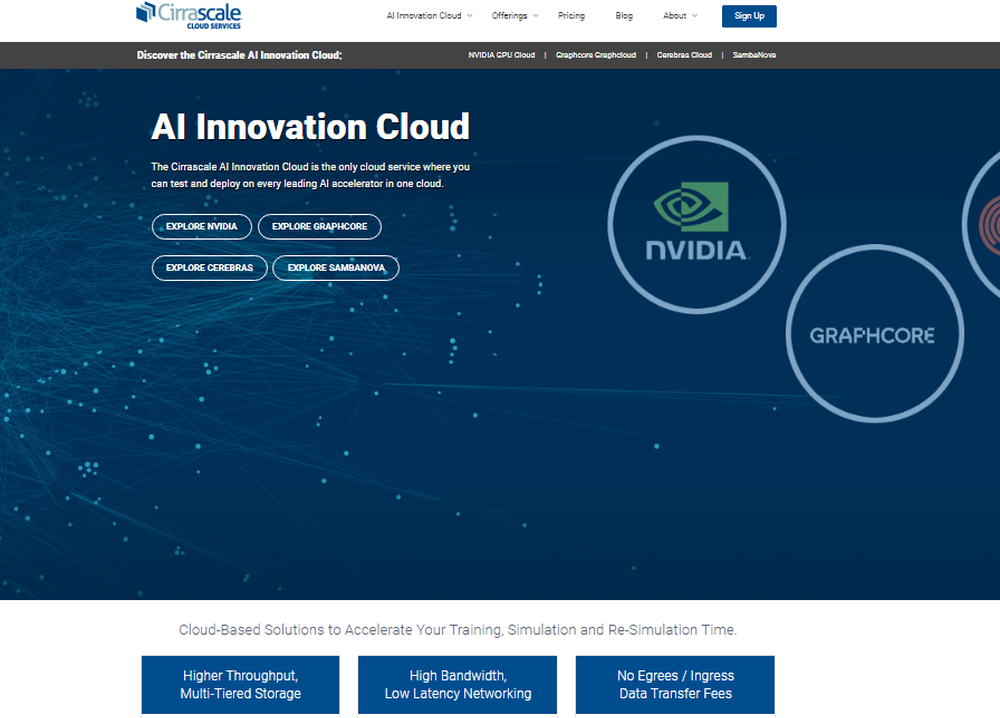The height and width of the screenshot is (718, 1000).
Task: Click the Explore SambaNova button
Action: (x=335, y=268)
